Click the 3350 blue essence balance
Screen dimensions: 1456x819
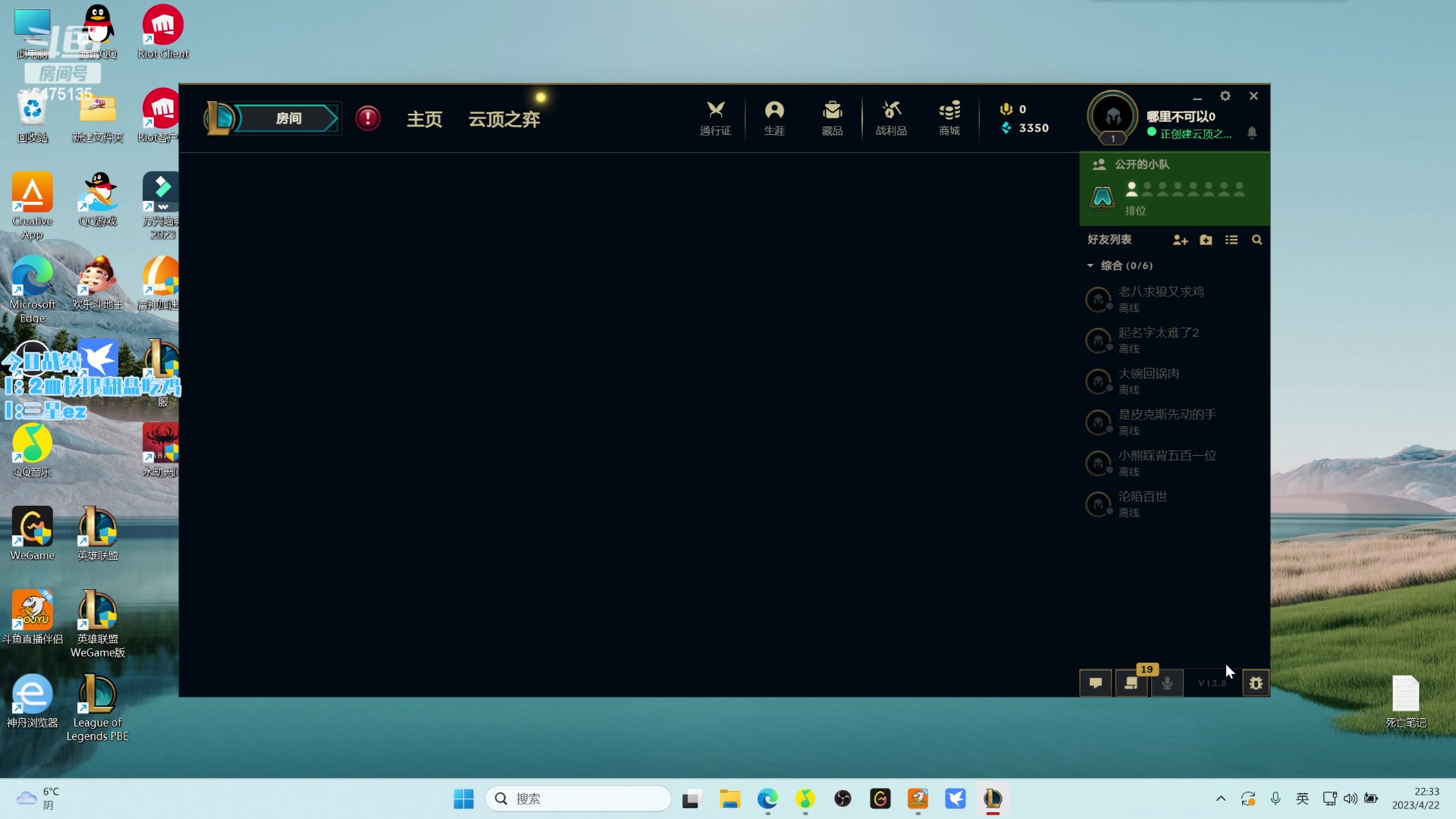[1025, 128]
